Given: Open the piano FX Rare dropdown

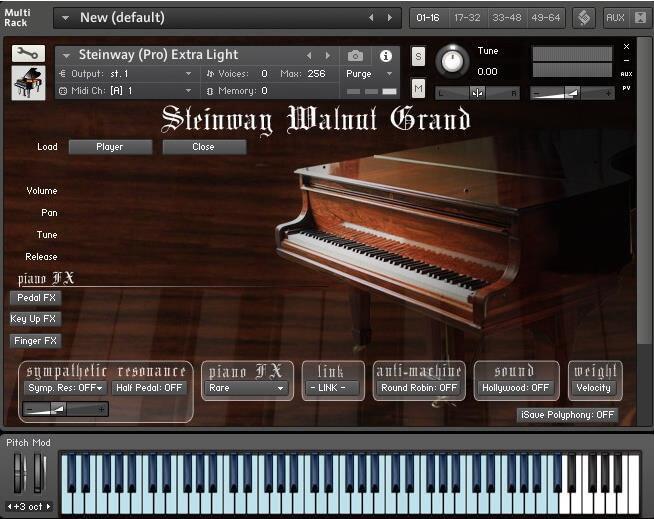Looking at the screenshot, I should [x=246, y=388].
